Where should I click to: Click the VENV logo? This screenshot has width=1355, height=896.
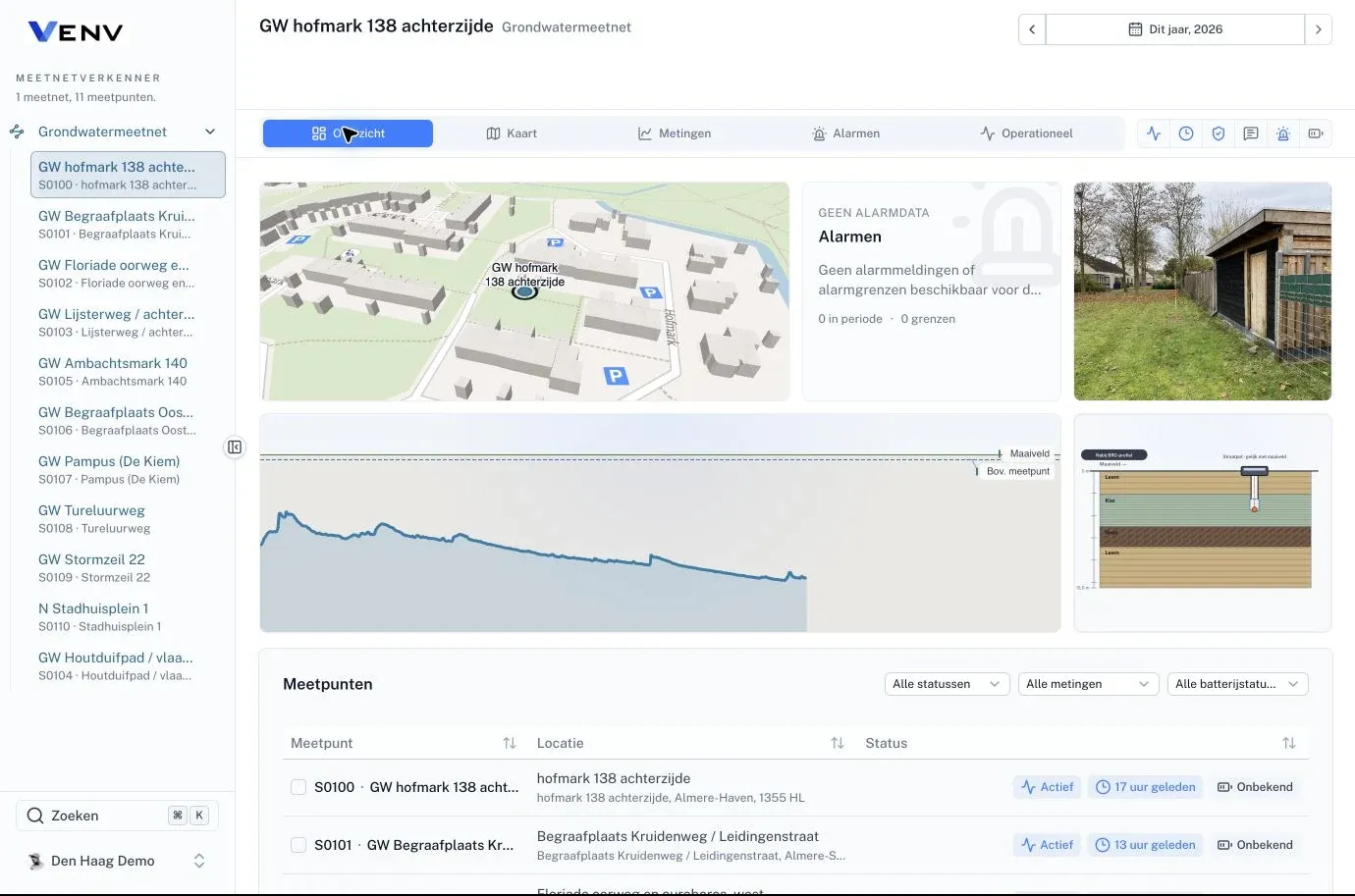[x=76, y=32]
